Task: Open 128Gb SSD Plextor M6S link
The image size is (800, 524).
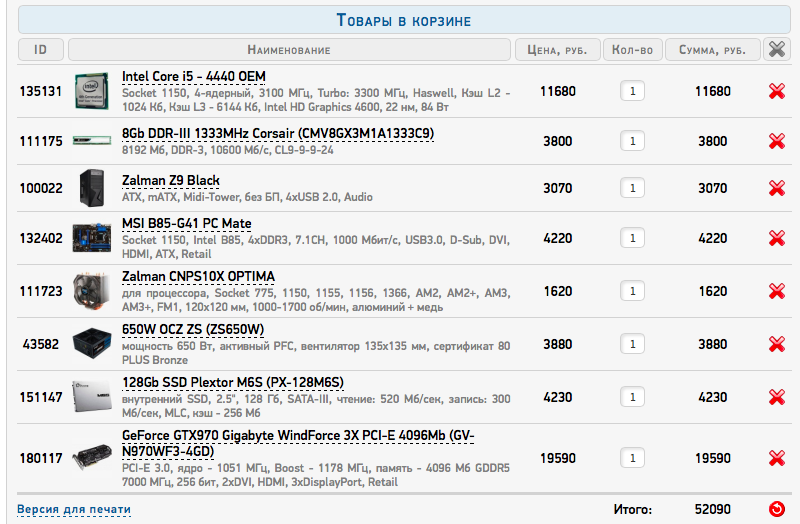Action: pyautogui.click(x=233, y=383)
